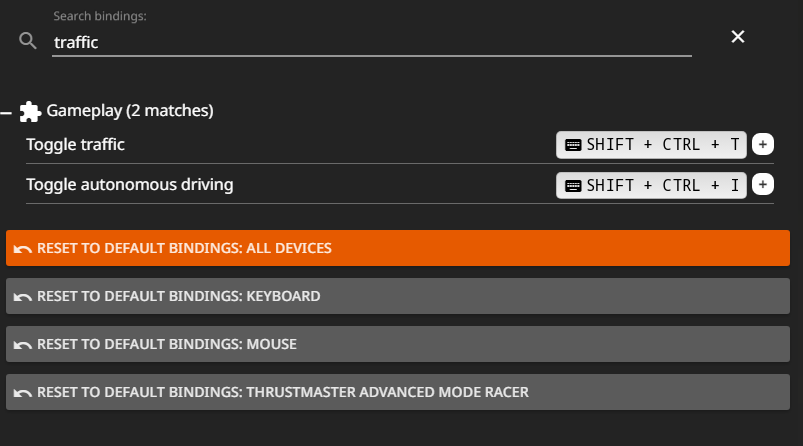Edit the SHIFT + CTRL + I binding
803x446 pixels.
pos(662,184)
